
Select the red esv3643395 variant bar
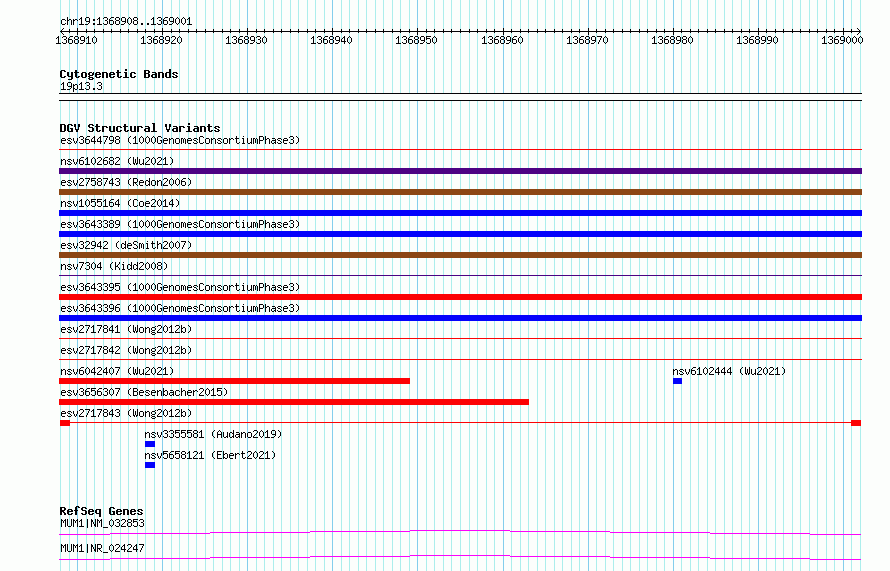point(460,297)
